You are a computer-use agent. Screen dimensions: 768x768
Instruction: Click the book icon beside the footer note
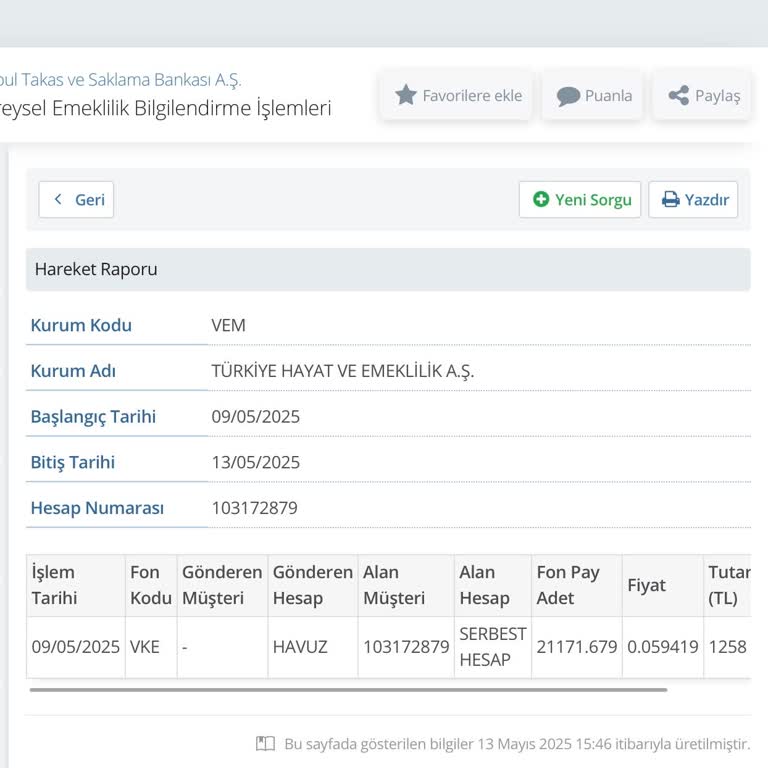coord(265,744)
